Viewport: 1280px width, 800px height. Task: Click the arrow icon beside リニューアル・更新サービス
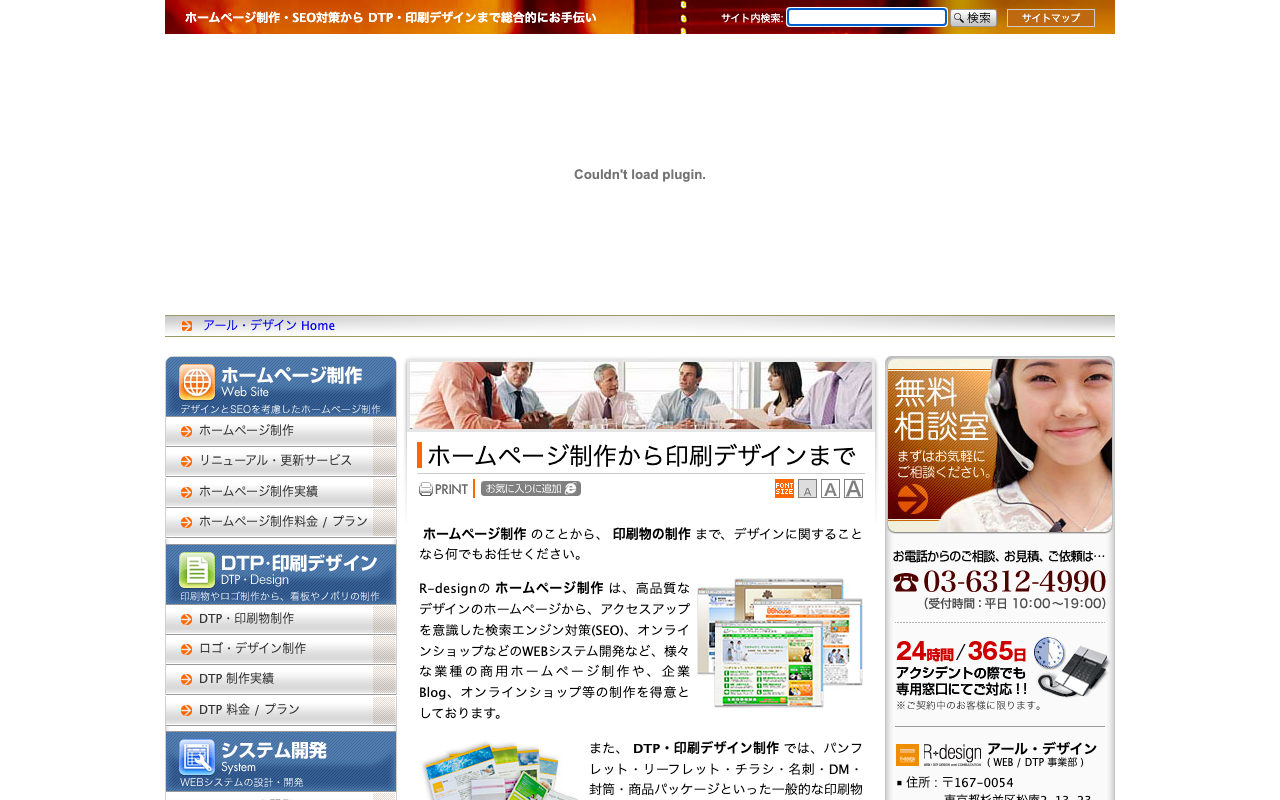pos(187,462)
